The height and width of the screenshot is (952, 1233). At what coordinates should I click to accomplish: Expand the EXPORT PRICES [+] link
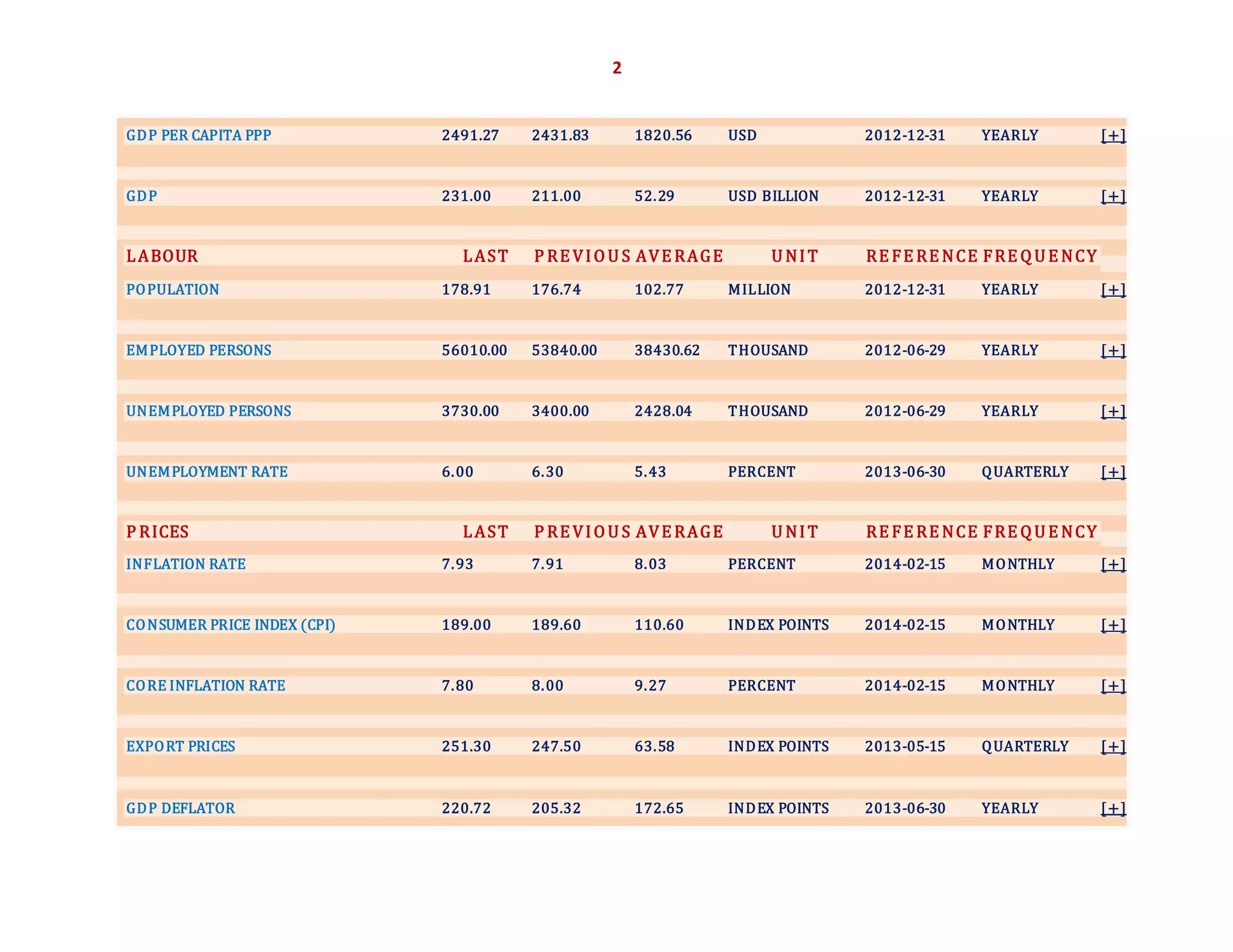tap(1113, 747)
